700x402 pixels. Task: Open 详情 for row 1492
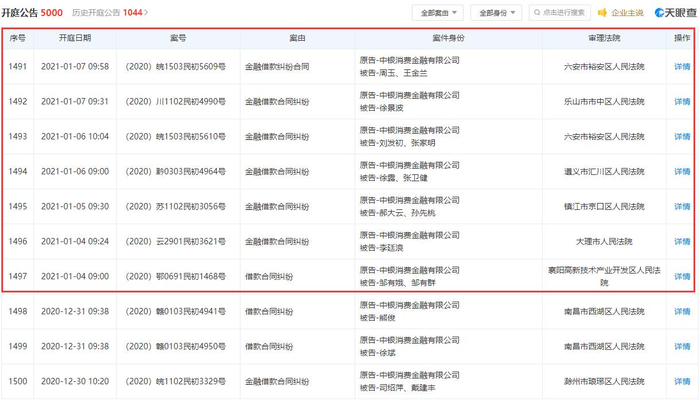[x=682, y=101]
